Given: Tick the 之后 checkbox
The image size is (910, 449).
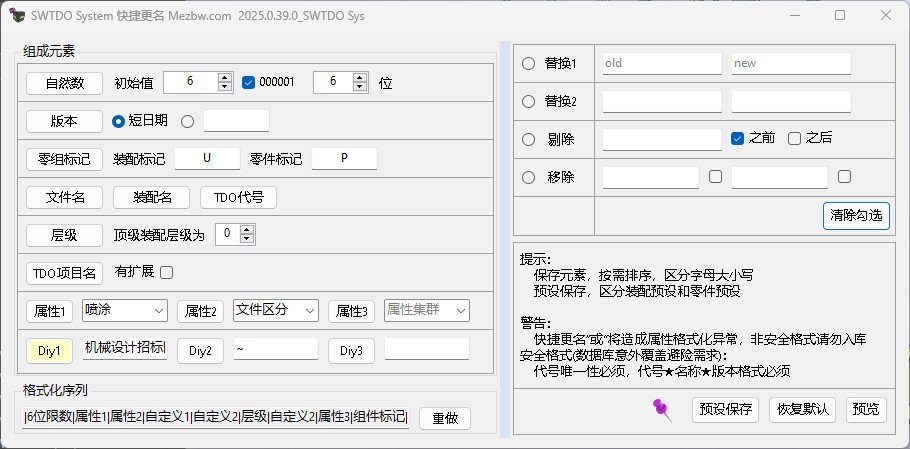Looking at the screenshot, I should click(x=794, y=138).
